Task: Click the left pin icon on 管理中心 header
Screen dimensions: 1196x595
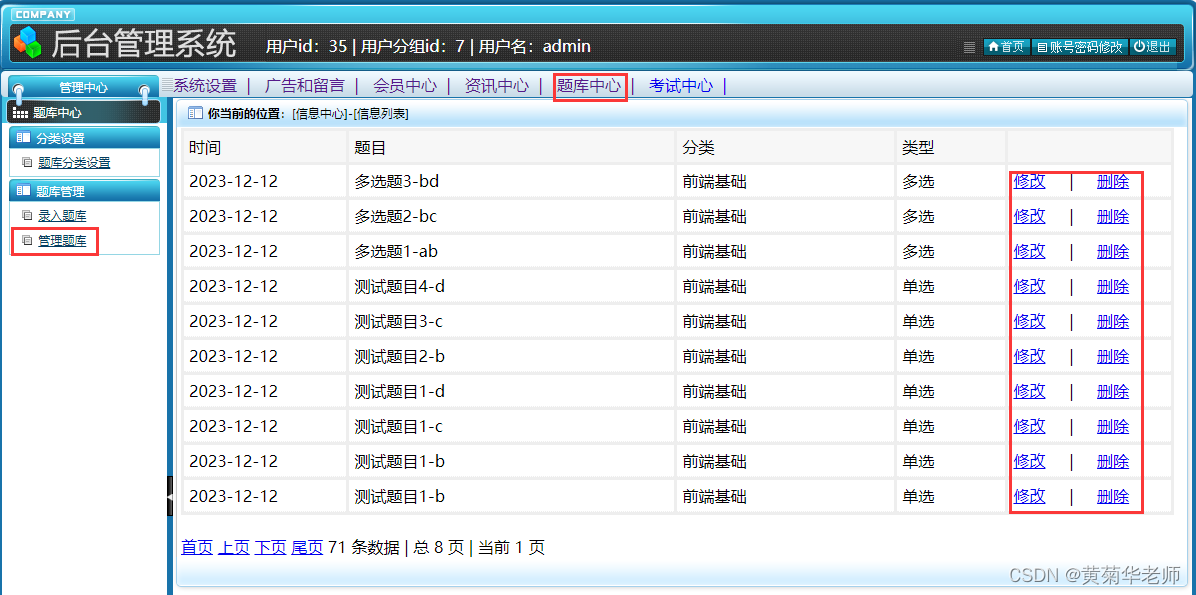Action: [17, 88]
